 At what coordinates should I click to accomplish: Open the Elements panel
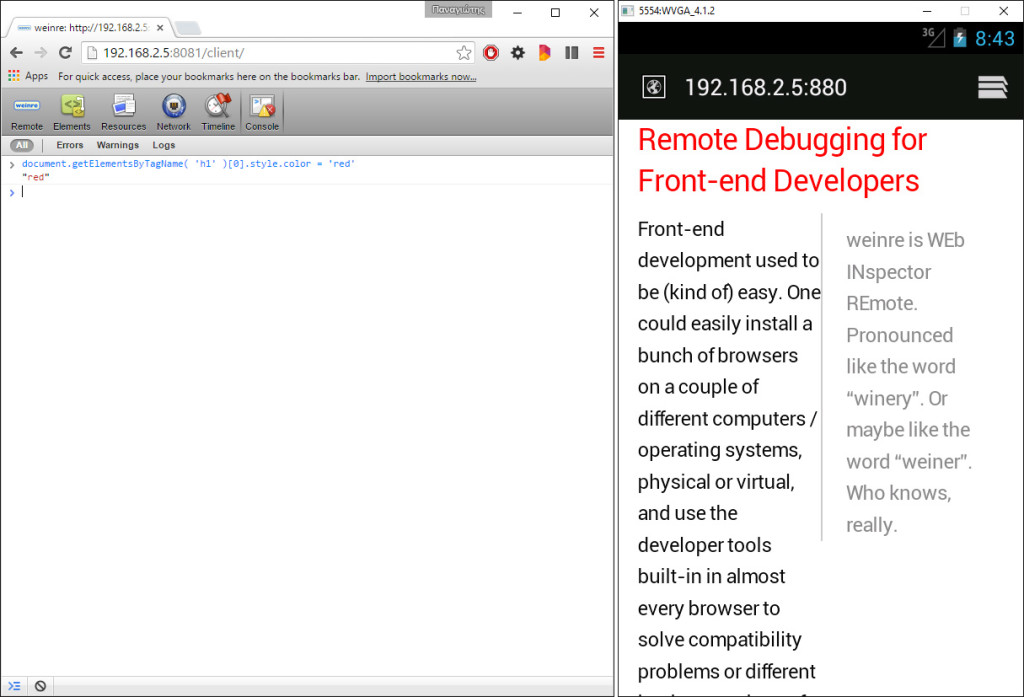coord(72,112)
